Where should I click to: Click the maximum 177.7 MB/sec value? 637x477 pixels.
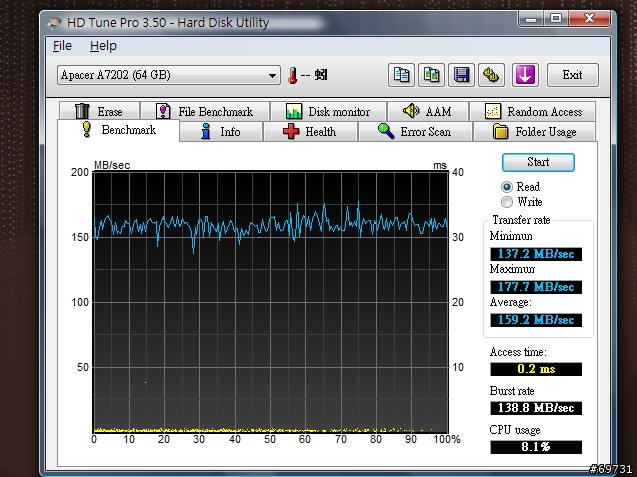click(536, 287)
